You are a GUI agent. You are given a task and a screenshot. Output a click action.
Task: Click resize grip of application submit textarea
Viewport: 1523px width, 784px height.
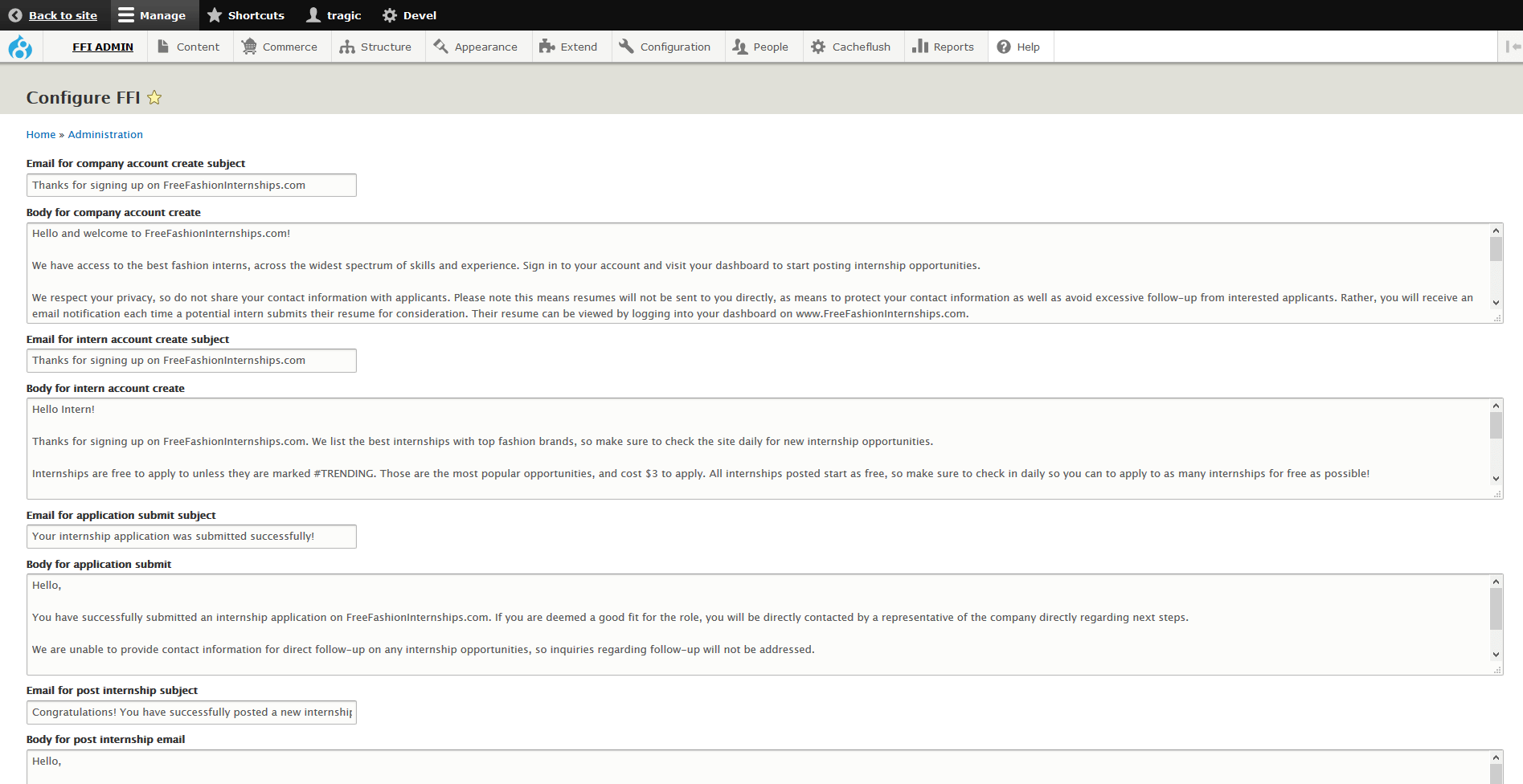pyautogui.click(x=1497, y=670)
